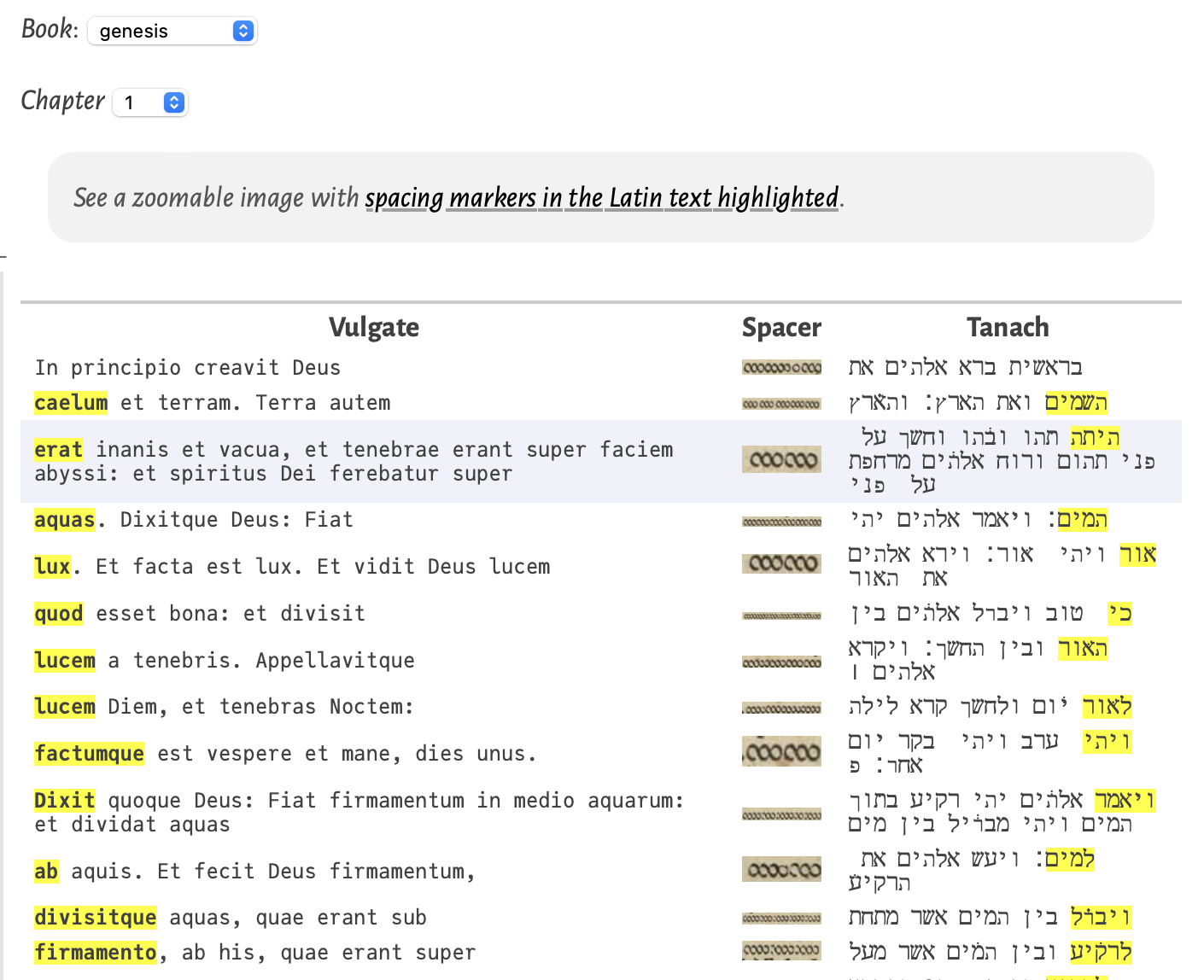1204x980 pixels.
Task: Click spacer image beside 'caelum et terram' row
Action: [x=781, y=404]
